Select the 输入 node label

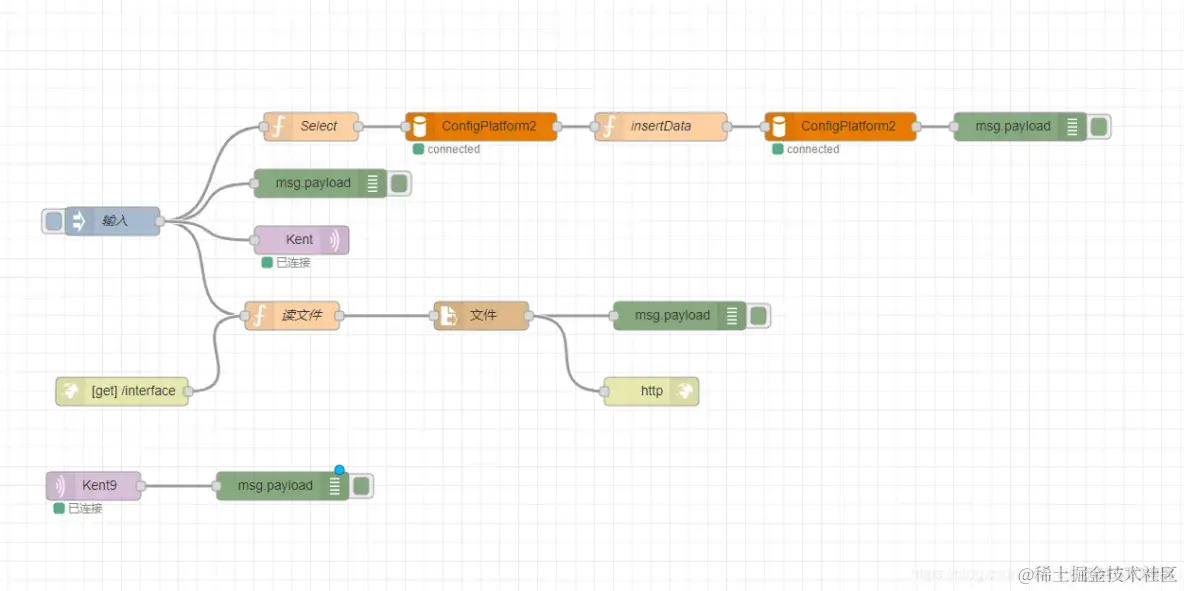click(116, 221)
